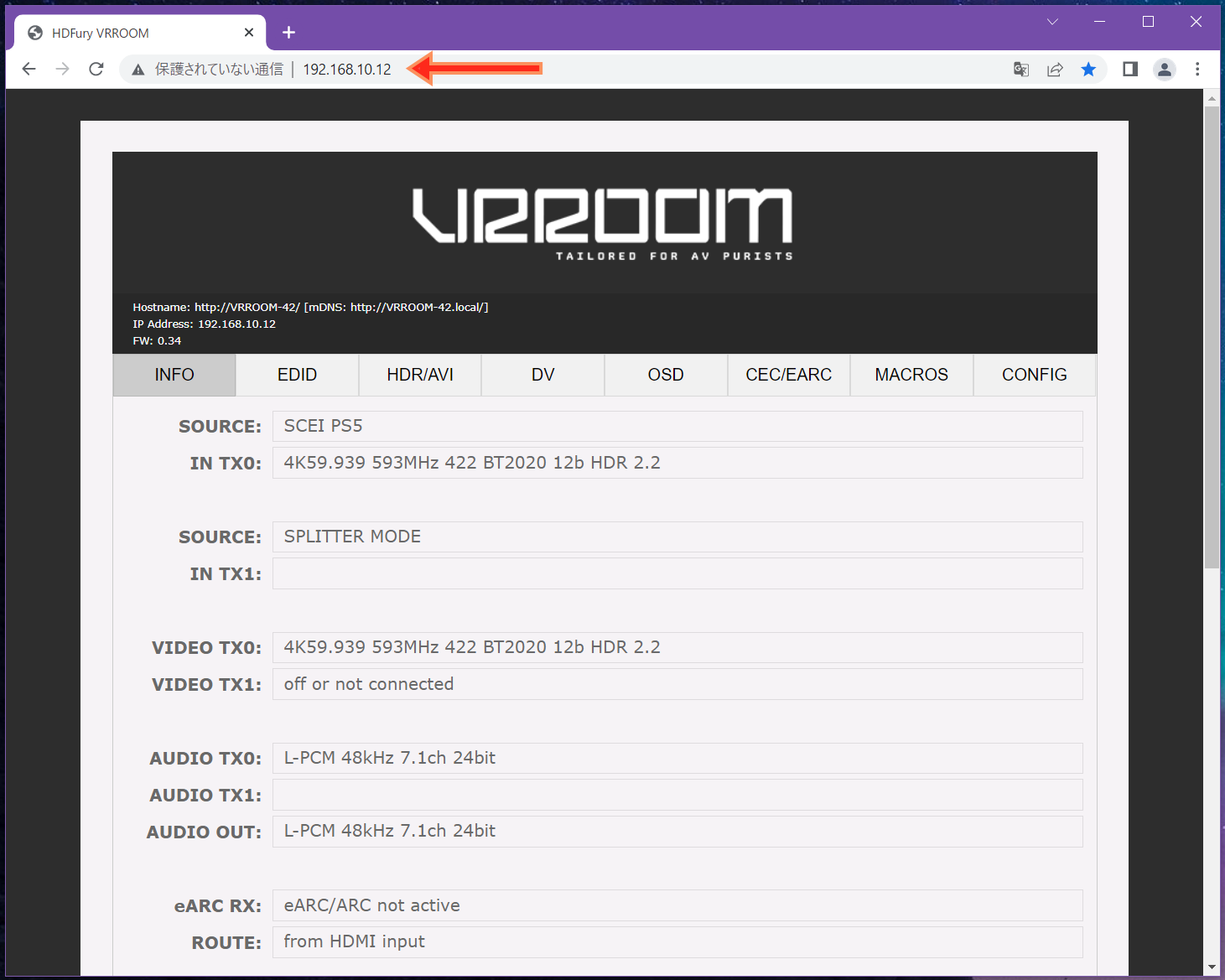
Task: Click the empty IN TX1 field
Action: tap(677, 573)
